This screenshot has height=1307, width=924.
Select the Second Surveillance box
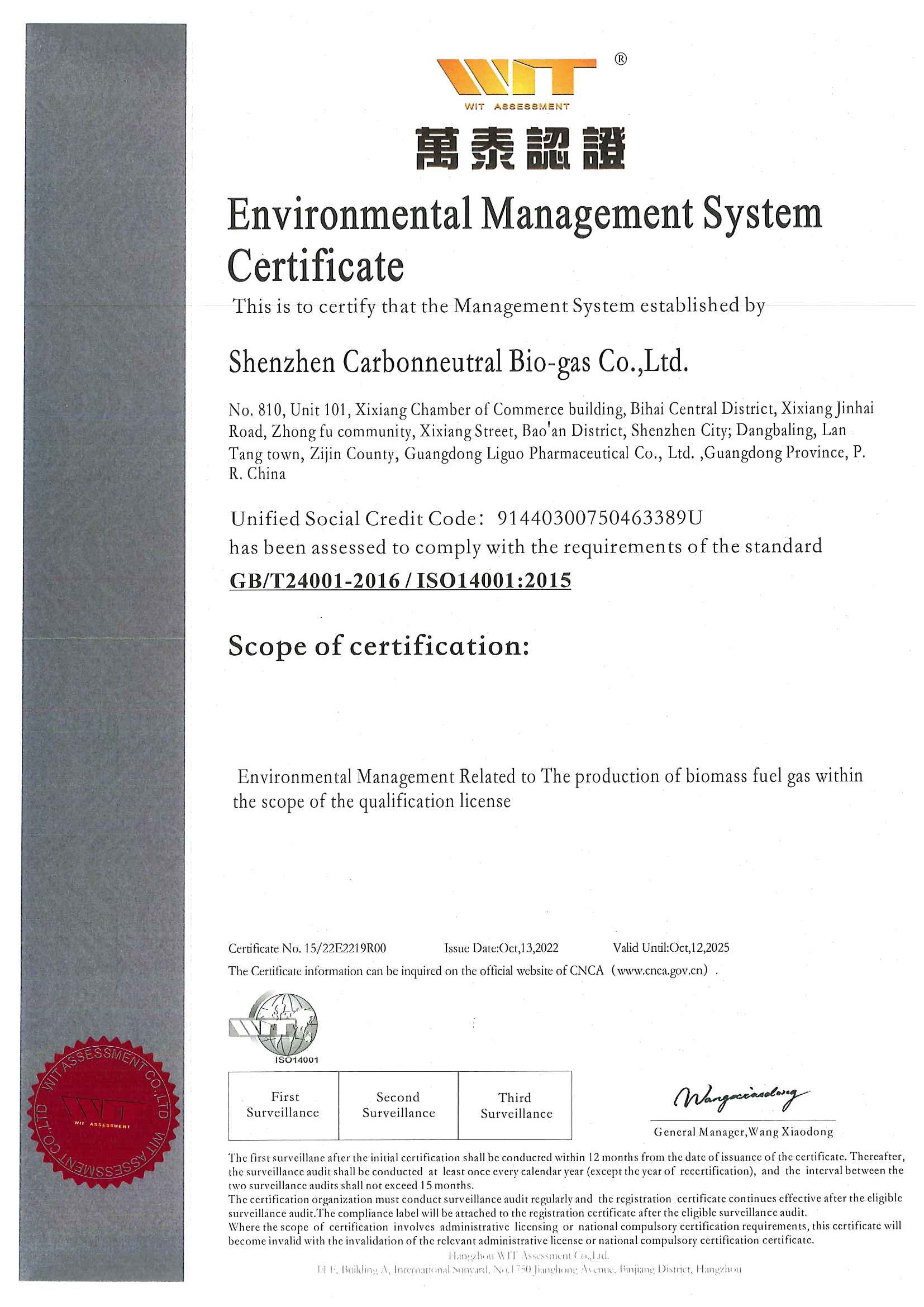pos(398,1105)
